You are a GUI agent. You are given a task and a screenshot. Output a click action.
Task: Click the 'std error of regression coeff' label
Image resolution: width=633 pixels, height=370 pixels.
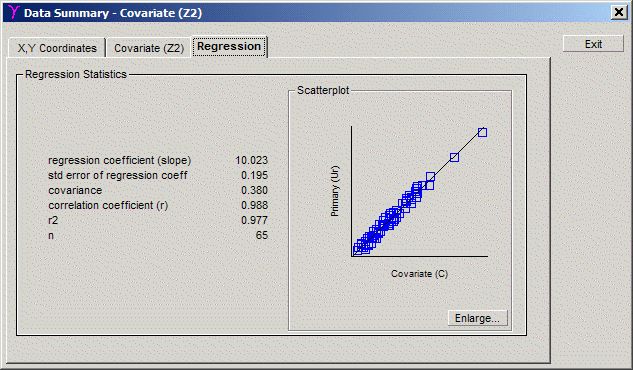pyautogui.click(x=117, y=175)
